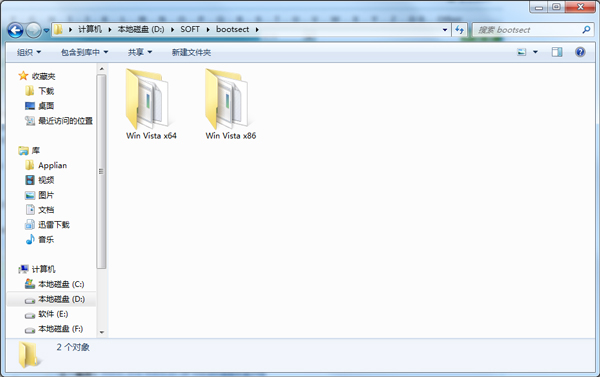This screenshot has width=600, height=377.
Task: Click the desktop icon beside 桌面
Action: coord(30,106)
